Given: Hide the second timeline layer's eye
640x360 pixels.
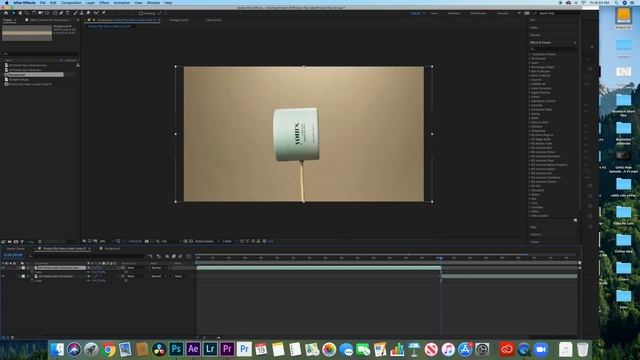Looking at the screenshot, I should pyautogui.click(x=3, y=276).
